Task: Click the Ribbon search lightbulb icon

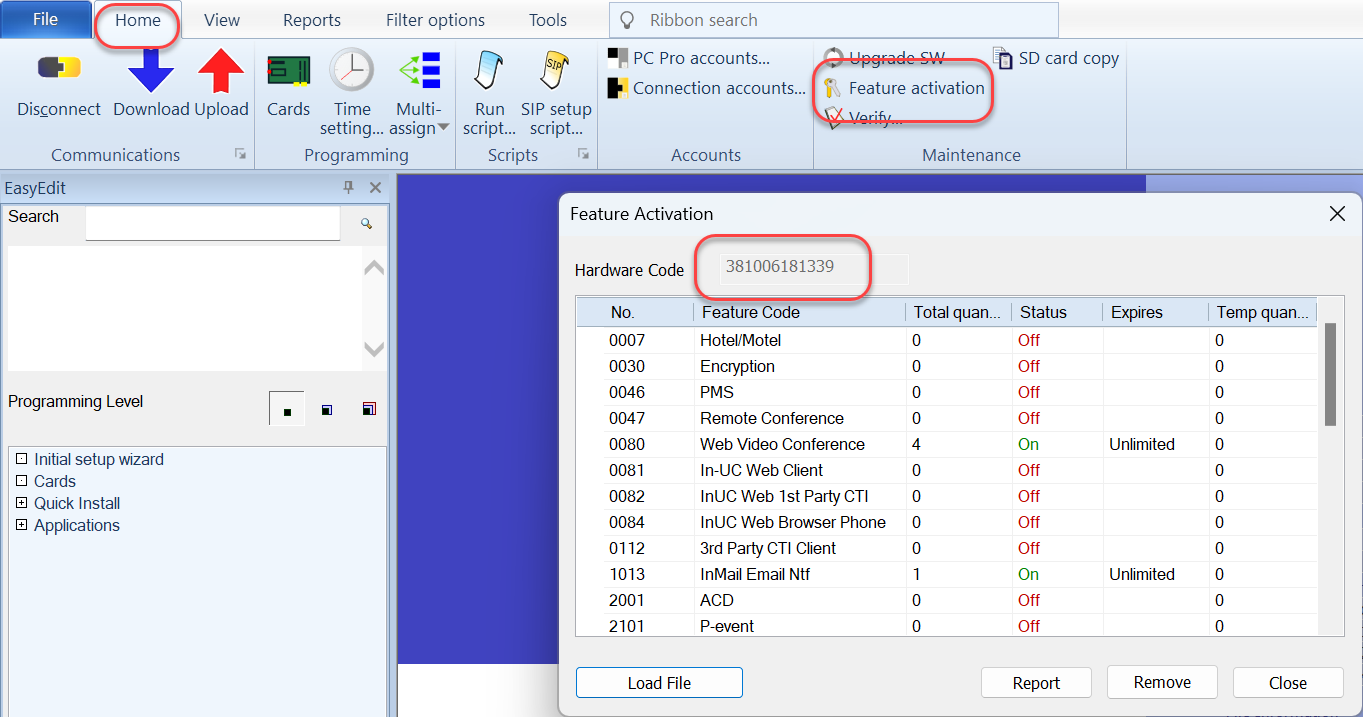Action: pyautogui.click(x=628, y=20)
